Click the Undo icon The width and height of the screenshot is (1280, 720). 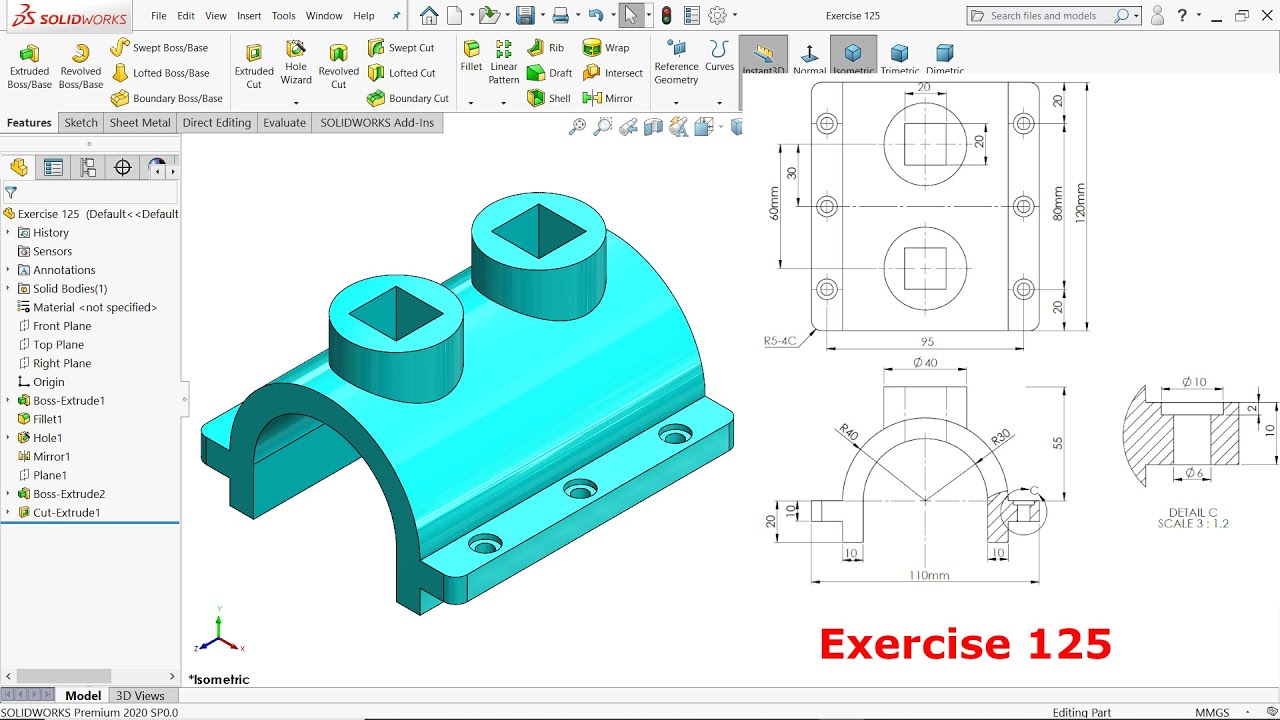[x=596, y=15]
